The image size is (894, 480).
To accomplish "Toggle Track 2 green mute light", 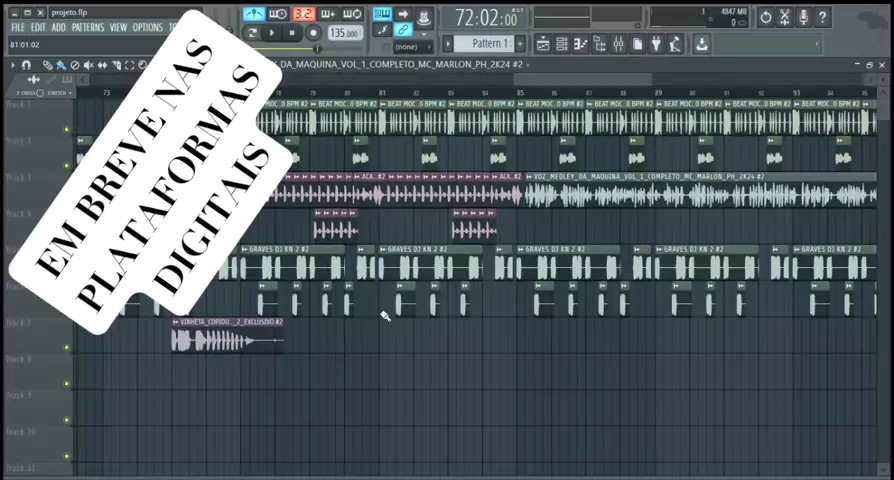I will [67, 166].
